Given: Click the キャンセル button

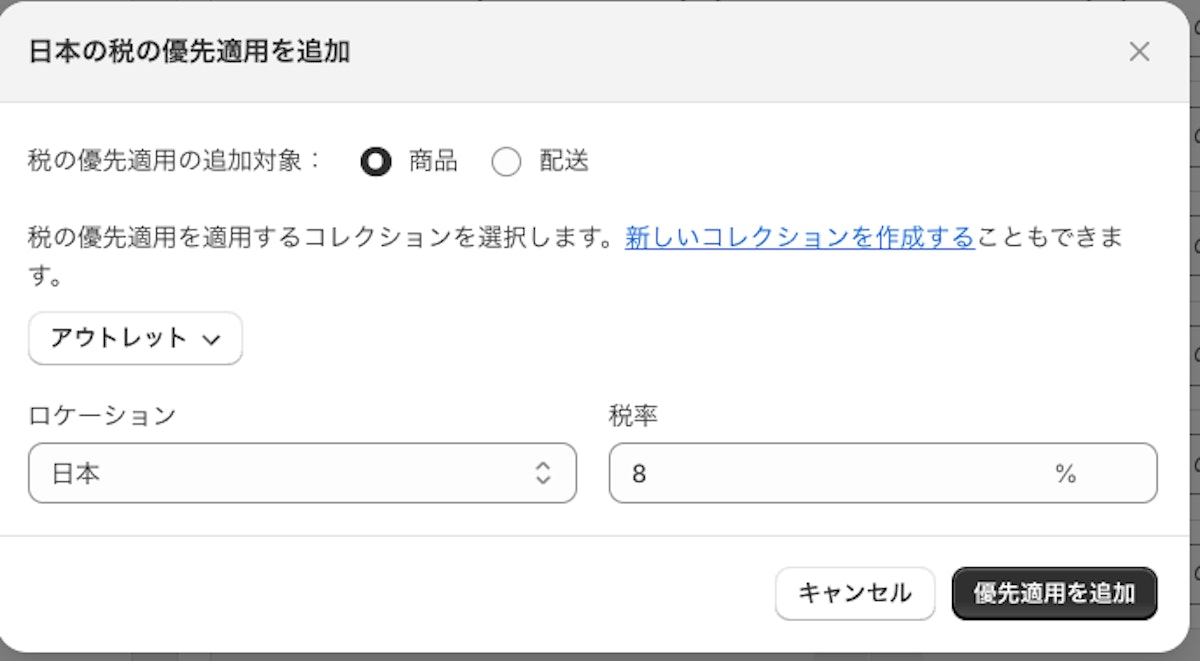Looking at the screenshot, I should [855, 592].
